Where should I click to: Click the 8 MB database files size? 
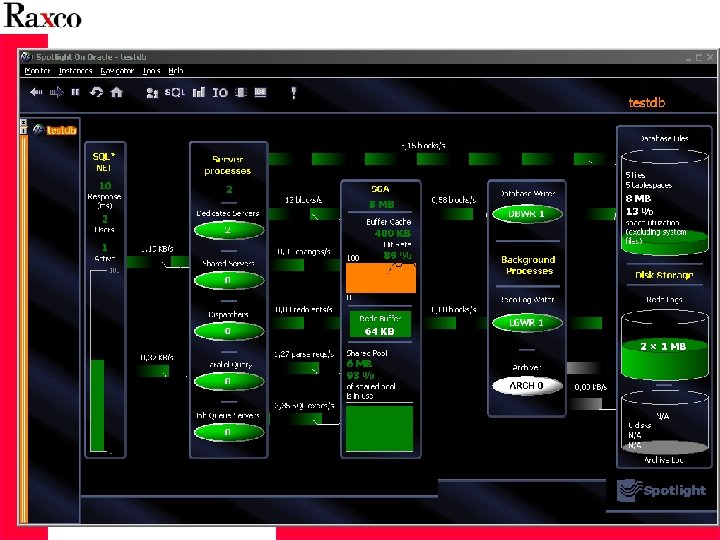pos(638,199)
